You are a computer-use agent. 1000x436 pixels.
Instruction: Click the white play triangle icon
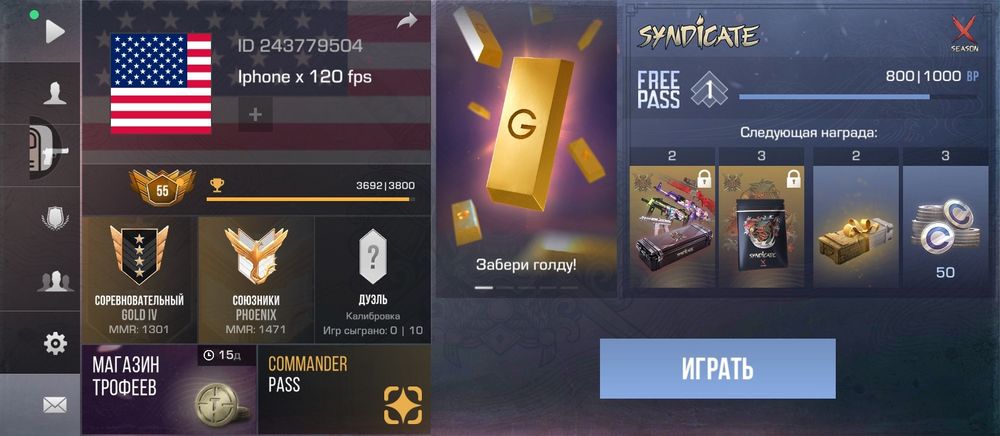55,31
